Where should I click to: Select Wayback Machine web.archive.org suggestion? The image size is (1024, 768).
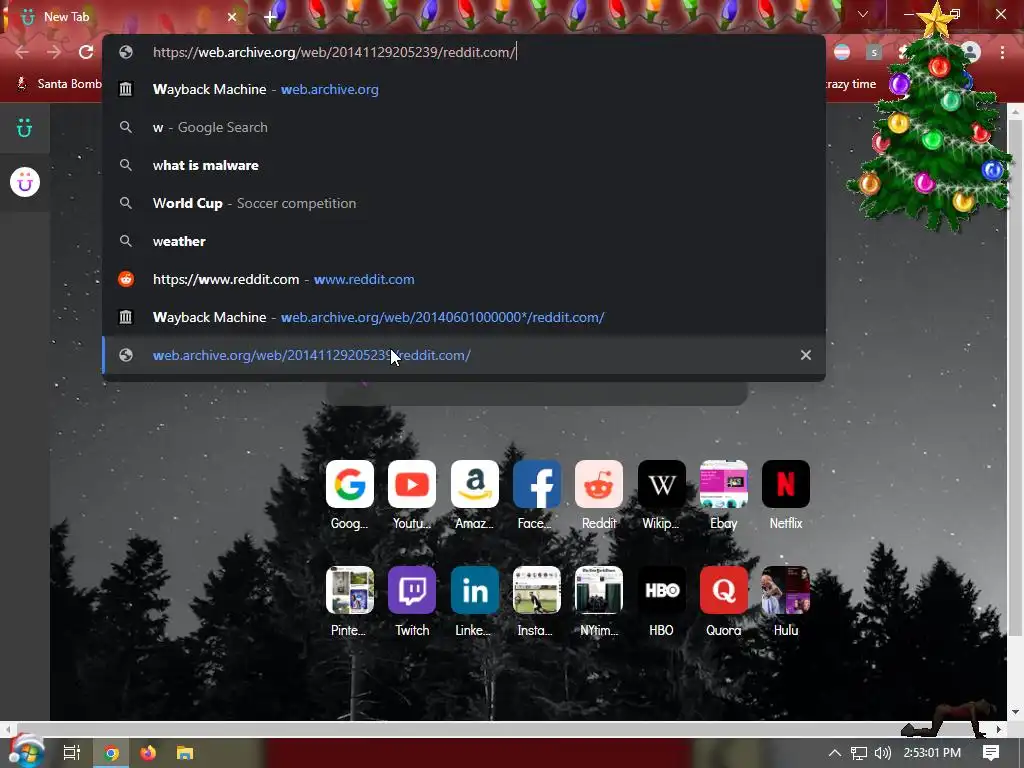coord(464,89)
